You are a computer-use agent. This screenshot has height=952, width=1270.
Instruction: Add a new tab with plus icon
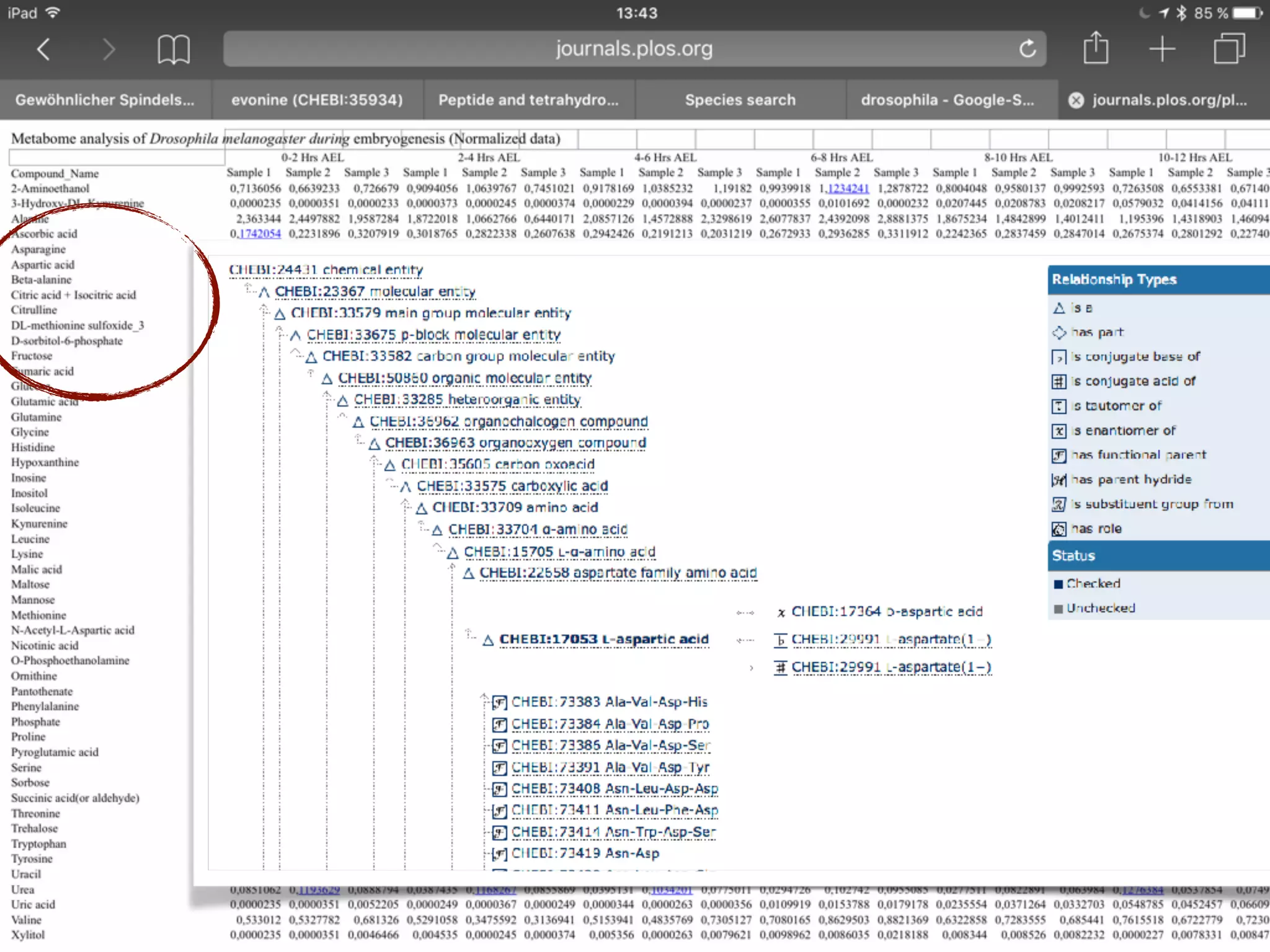click(1162, 49)
